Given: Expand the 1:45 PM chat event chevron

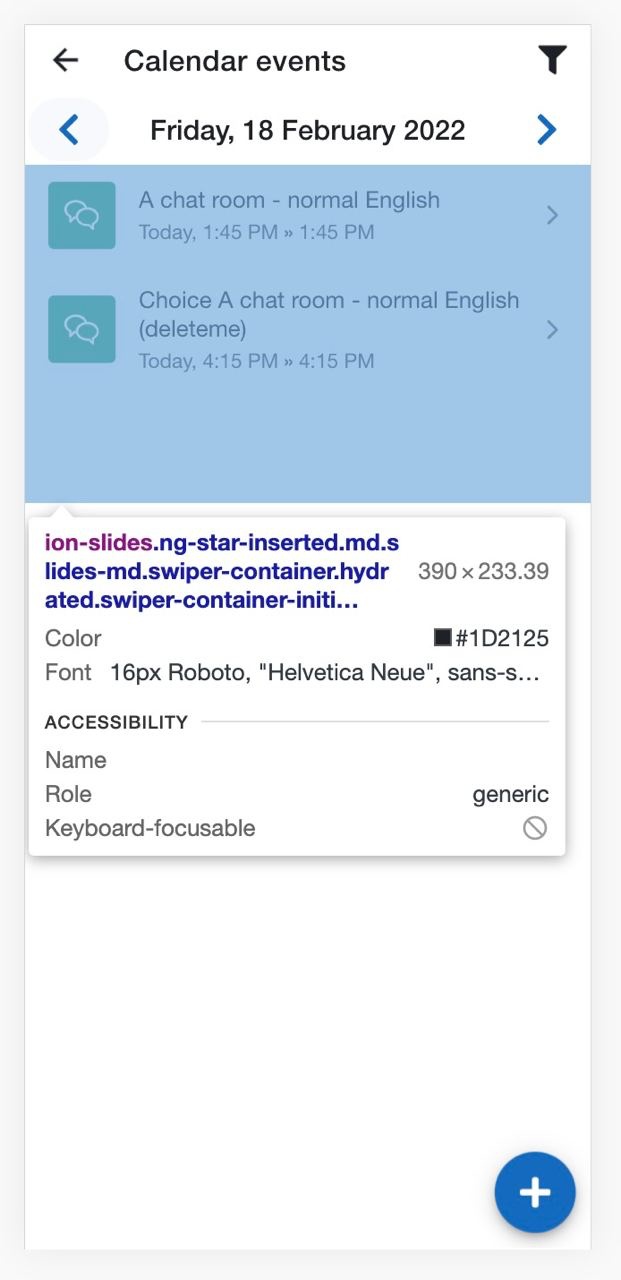Looking at the screenshot, I should (553, 215).
